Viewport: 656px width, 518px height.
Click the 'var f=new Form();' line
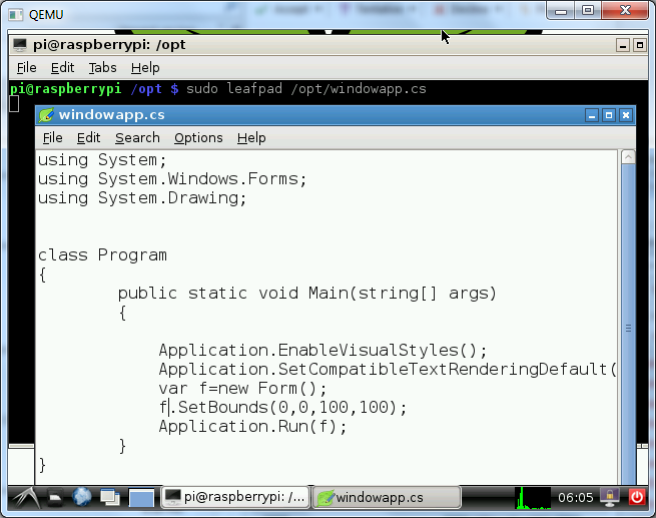tap(243, 389)
